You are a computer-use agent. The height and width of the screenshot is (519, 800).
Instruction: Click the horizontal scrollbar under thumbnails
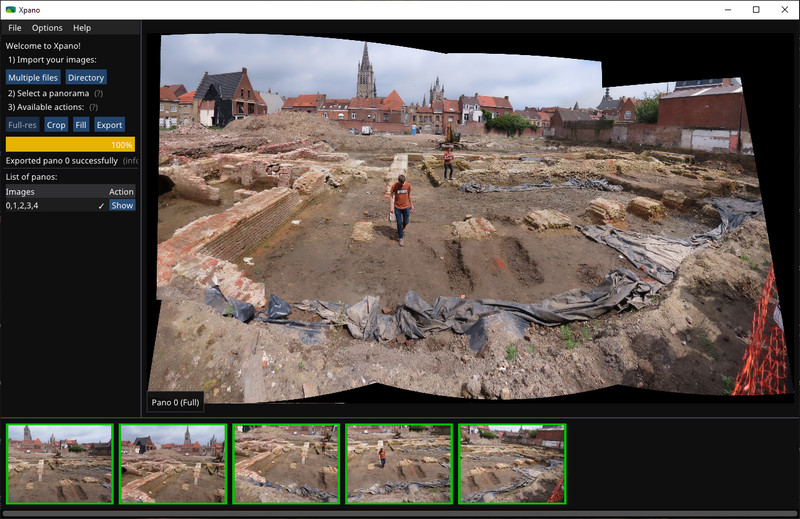(400, 514)
